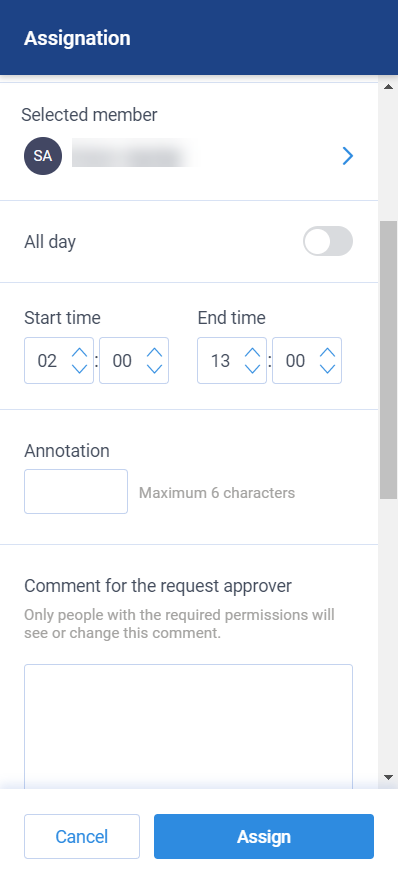Screen dimensions: 398x884
Task: Click the scrollbar up arrow
Action: click(x=388, y=87)
